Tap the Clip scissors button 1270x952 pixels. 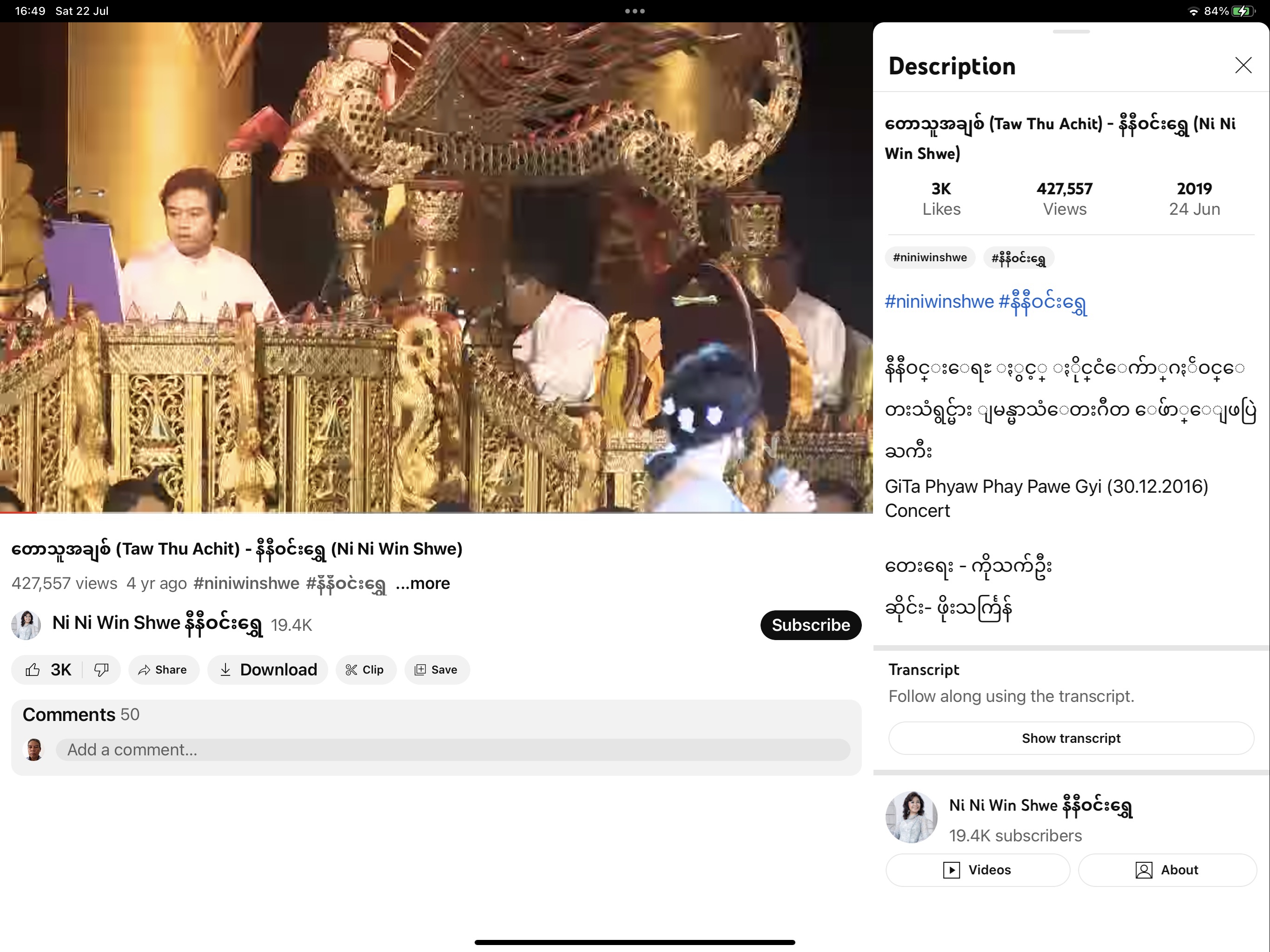point(365,669)
